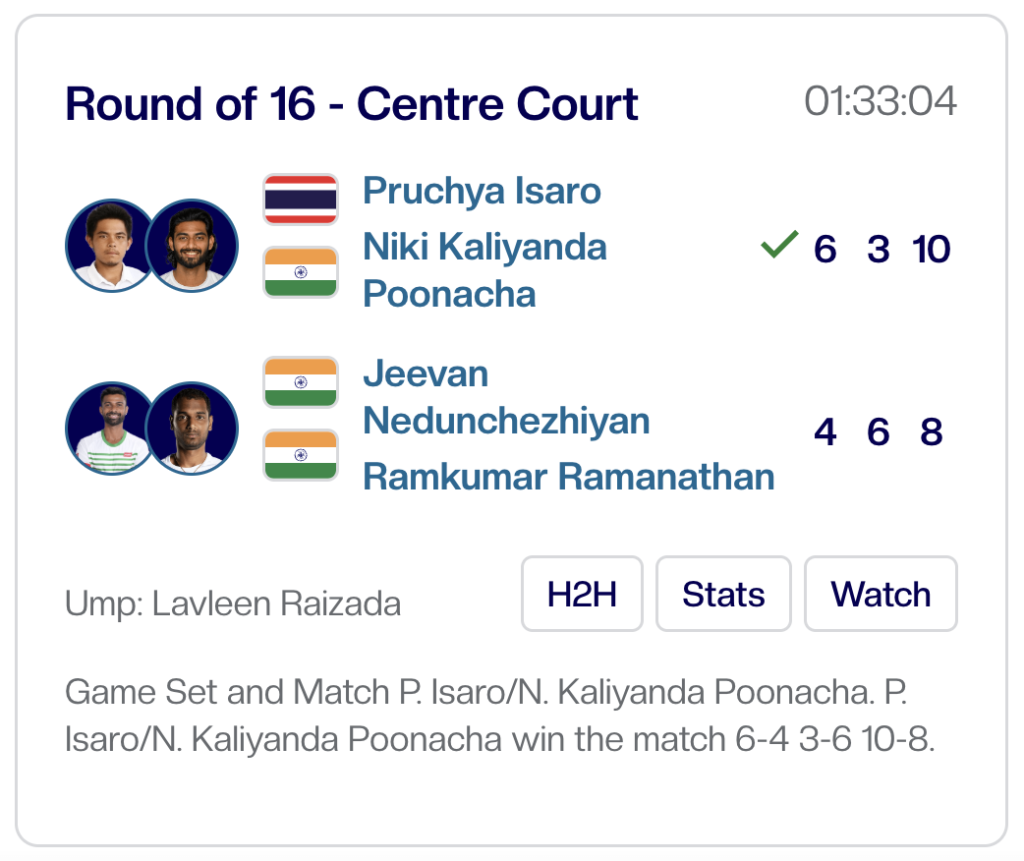
Task: Click India flag beside Ramkumar Ramanathan
Action: pos(300,455)
